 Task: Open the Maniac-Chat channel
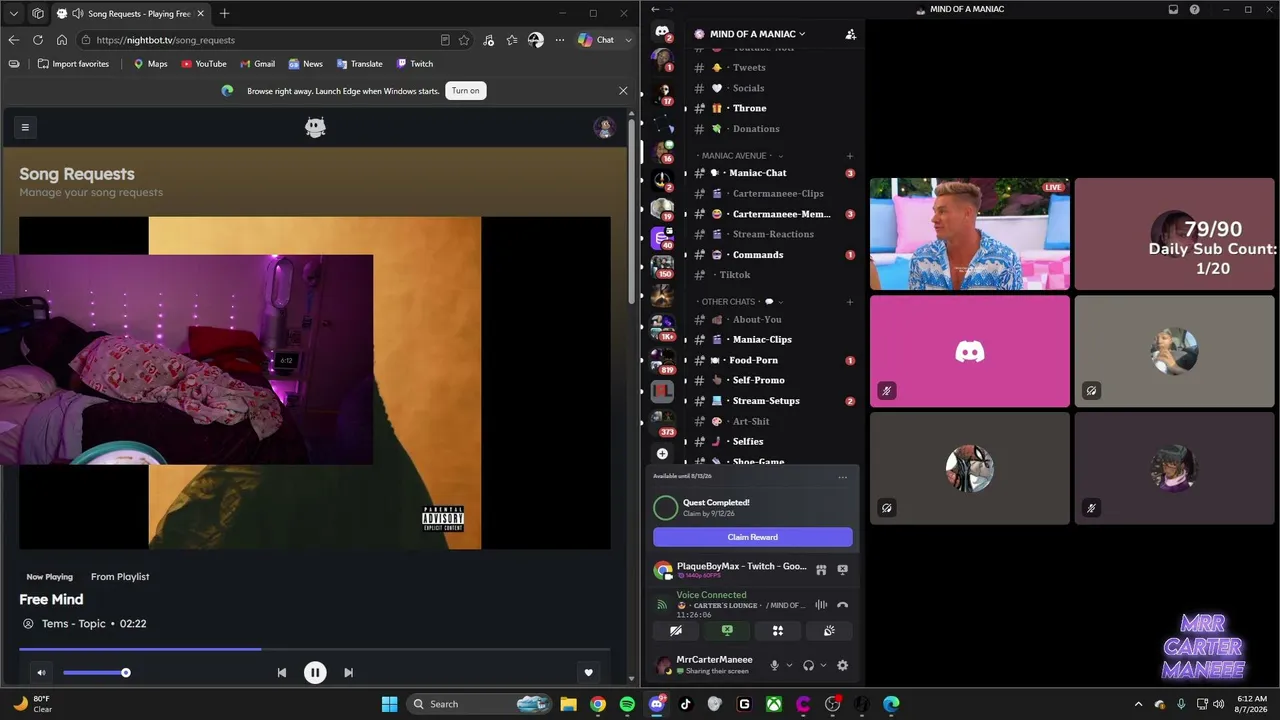(x=772, y=173)
